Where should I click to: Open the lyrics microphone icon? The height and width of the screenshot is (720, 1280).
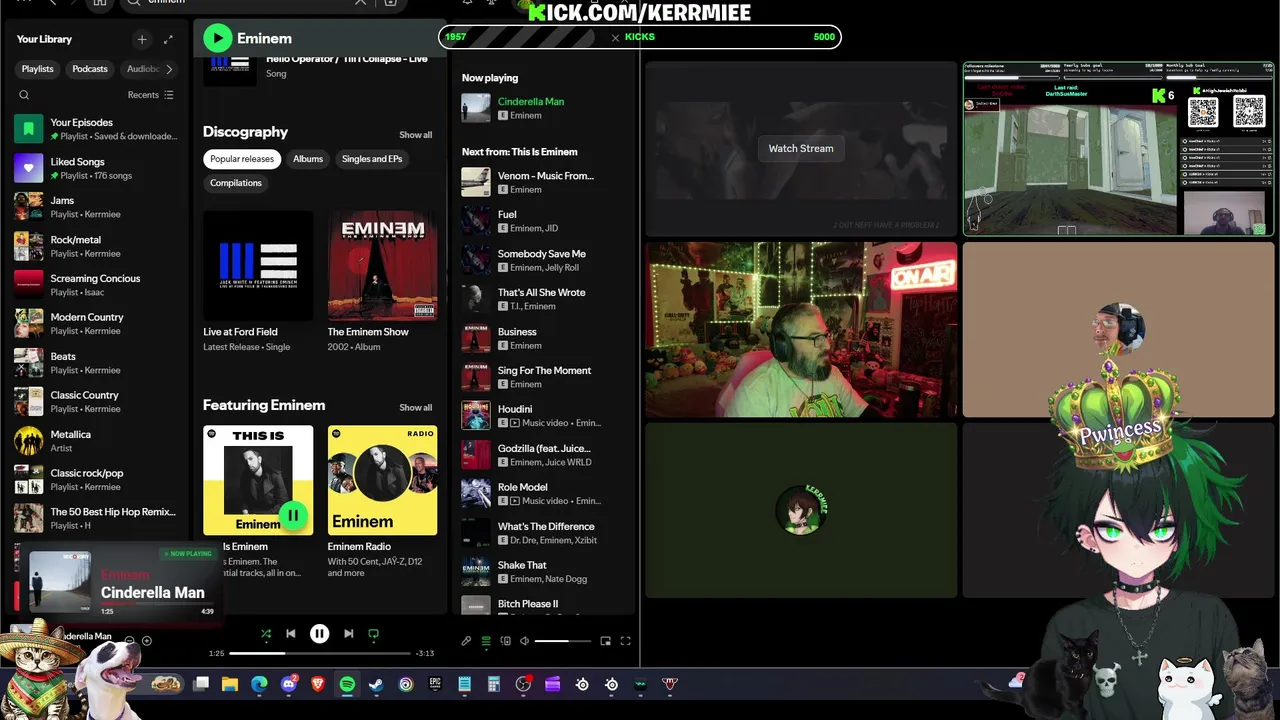click(466, 641)
